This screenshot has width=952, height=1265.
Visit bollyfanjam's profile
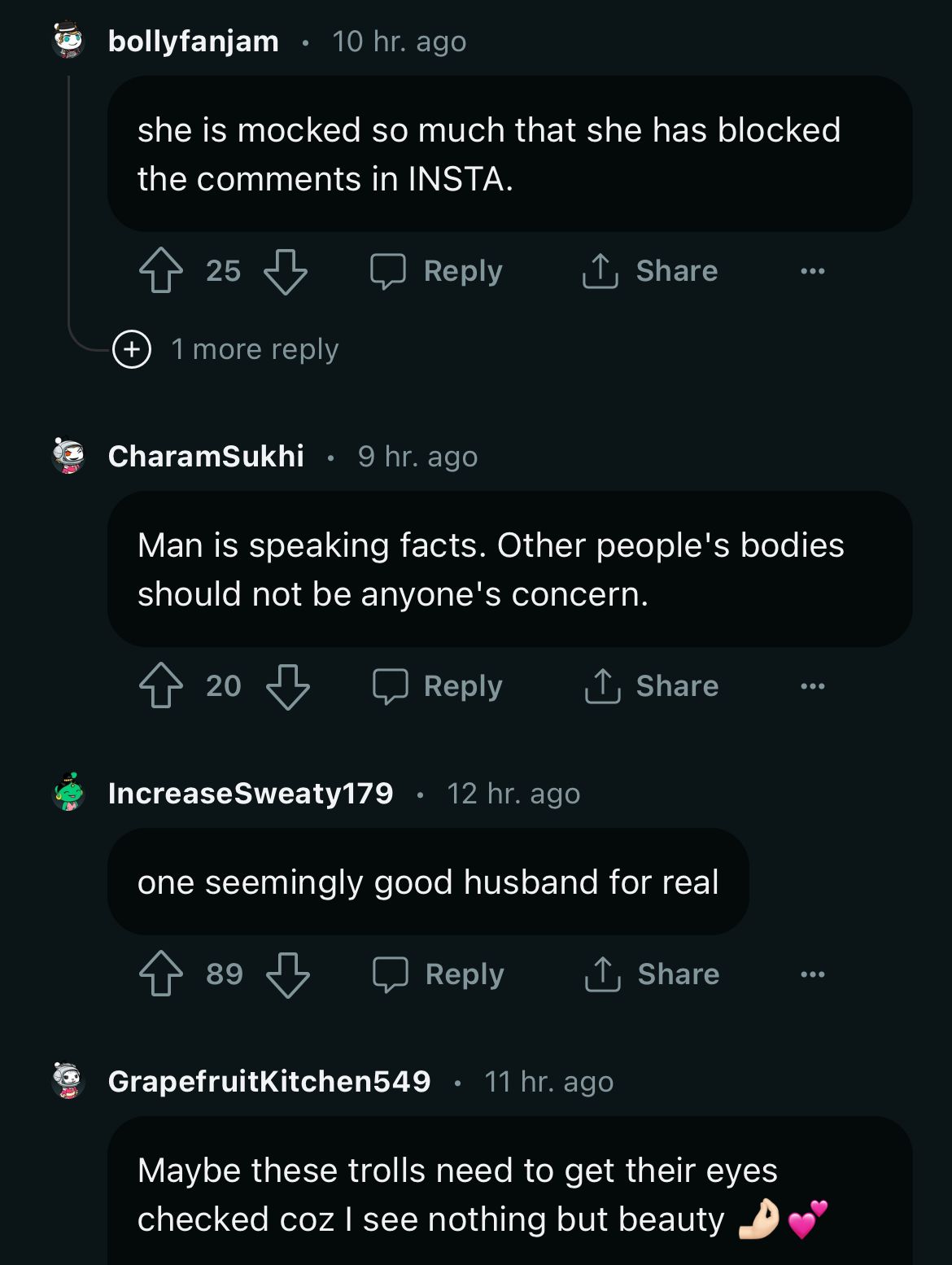click(x=194, y=41)
